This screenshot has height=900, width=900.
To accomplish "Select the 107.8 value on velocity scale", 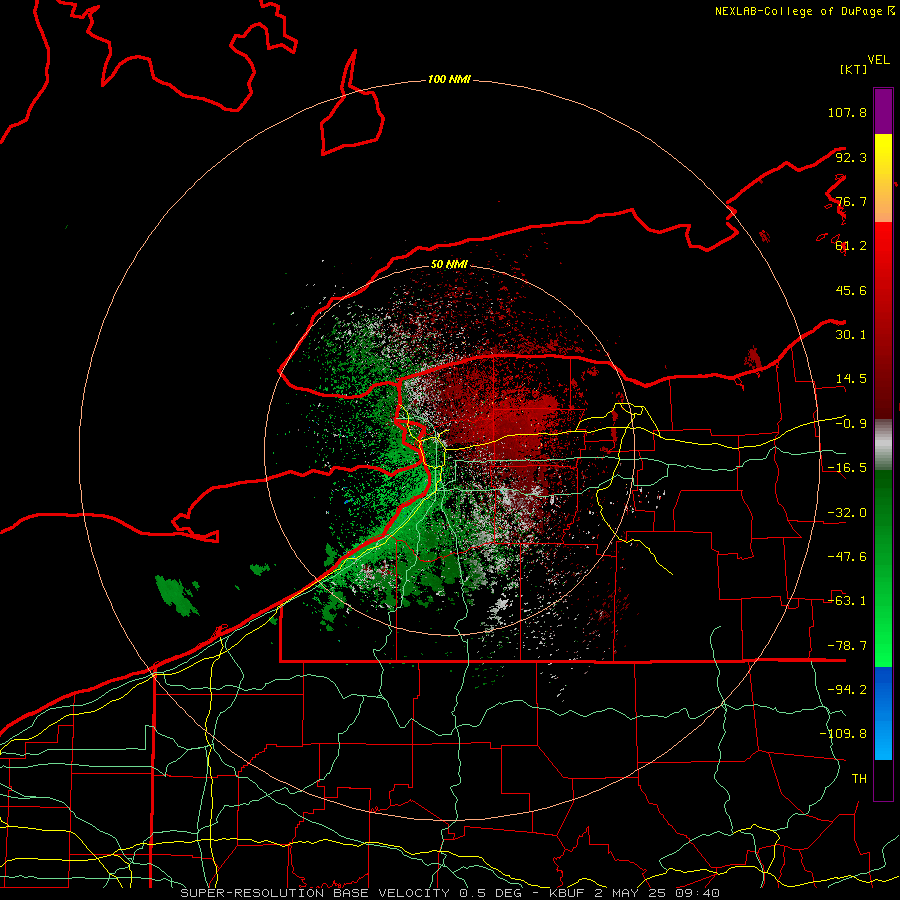I will click(x=847, y=112).
